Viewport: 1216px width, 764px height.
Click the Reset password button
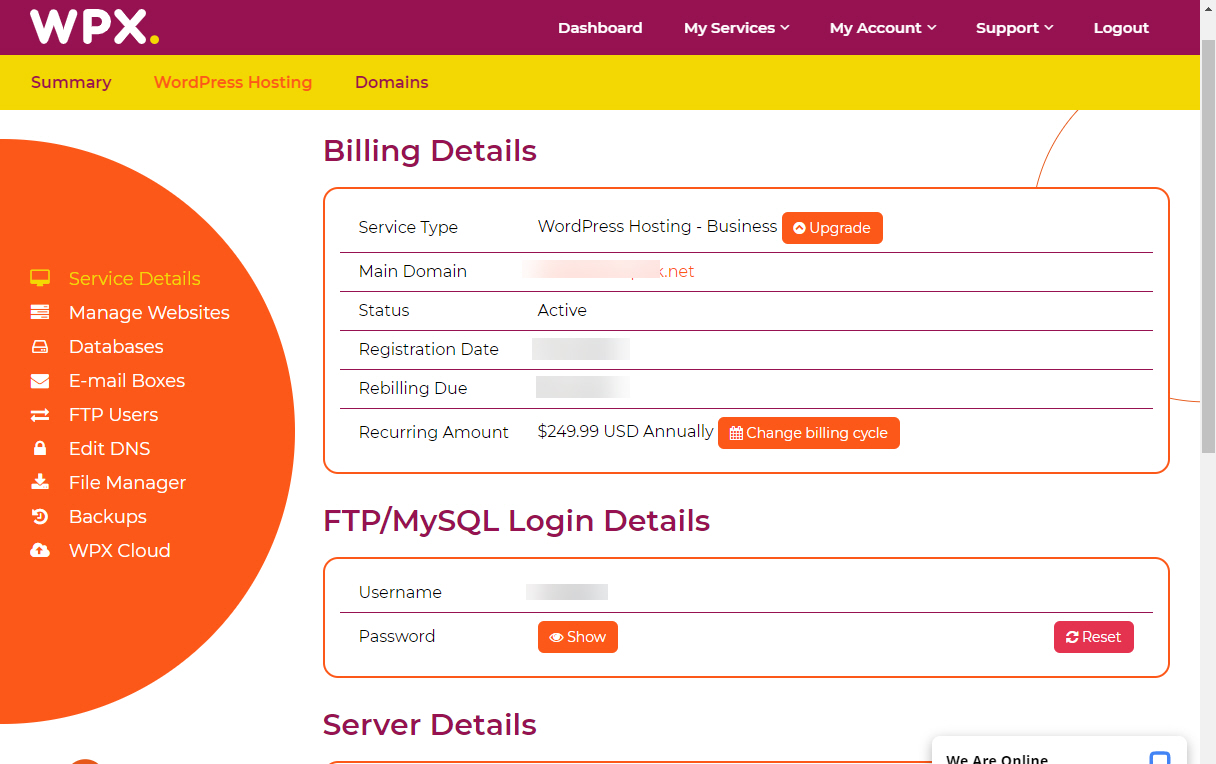click(1094, 637)
